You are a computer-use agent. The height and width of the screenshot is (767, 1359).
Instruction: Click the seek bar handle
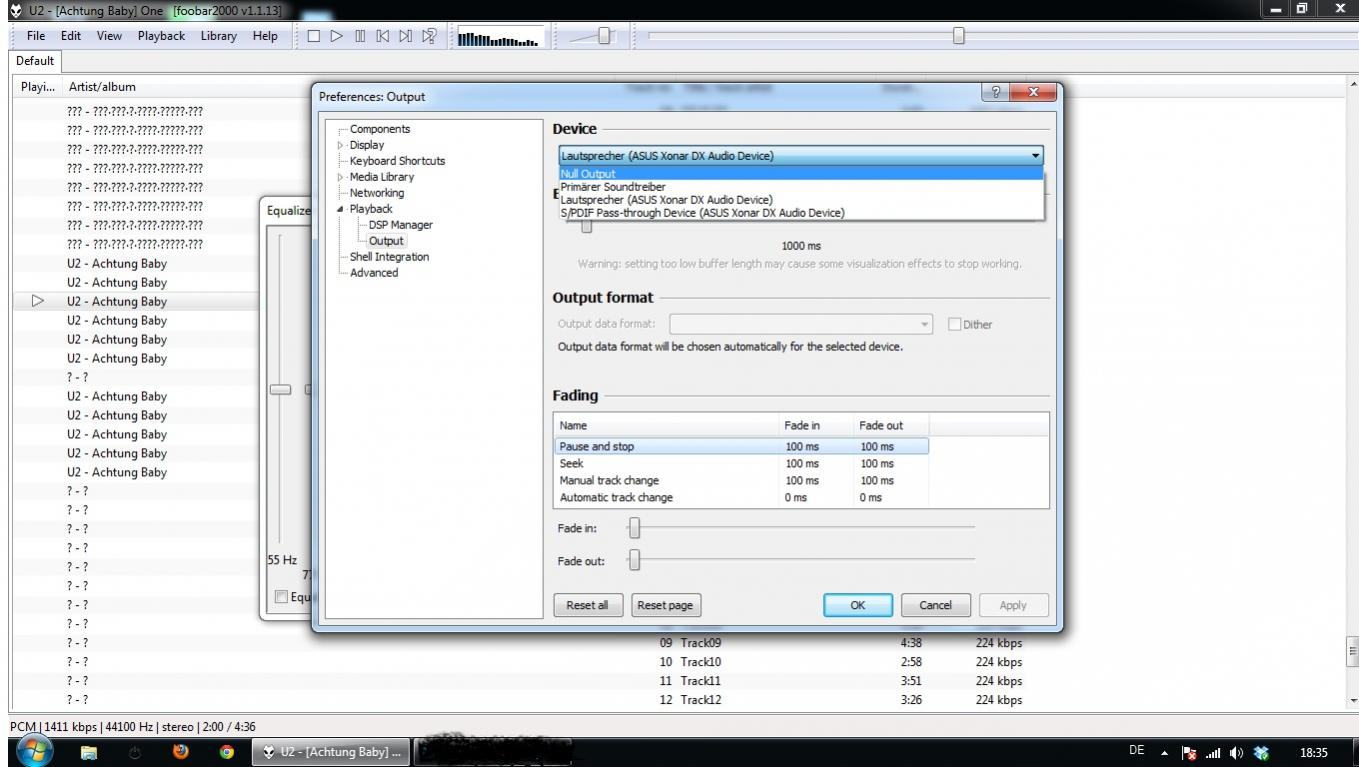pos(959,36)
